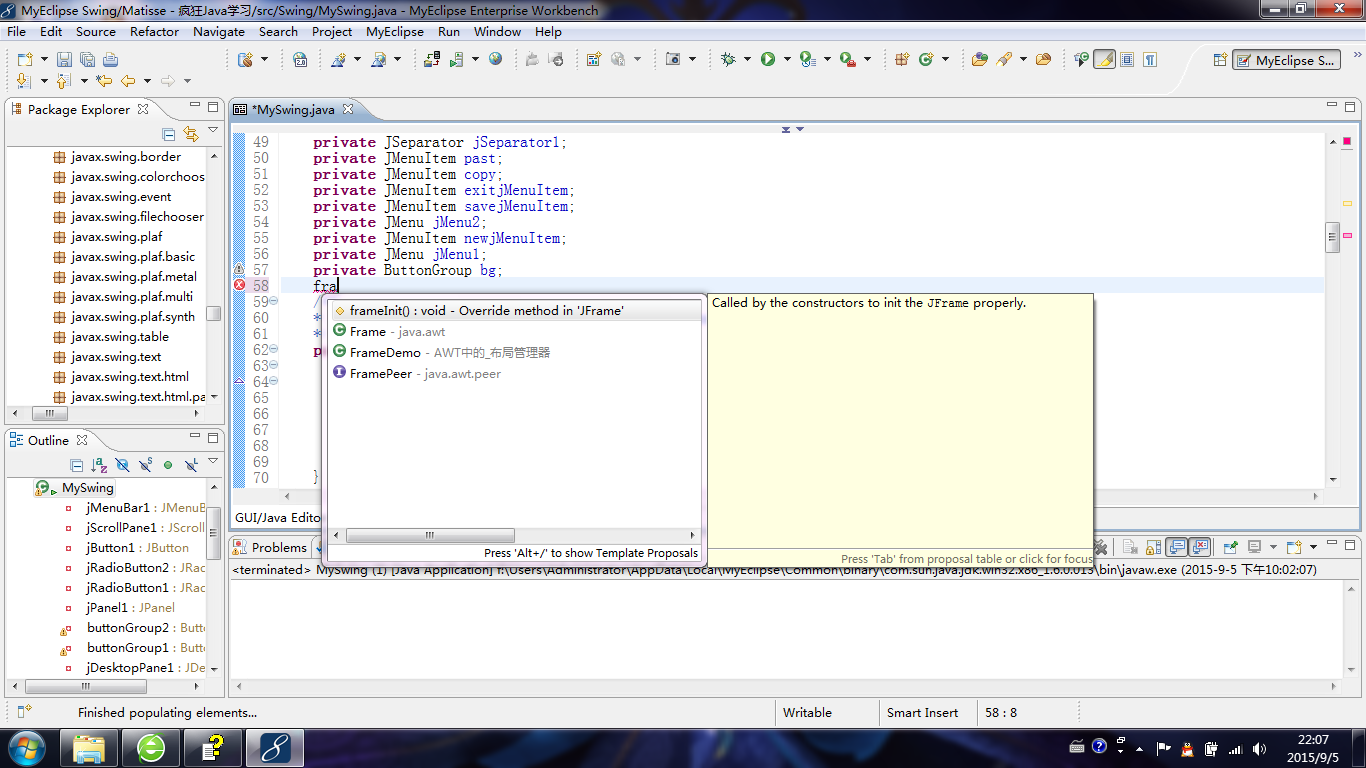Click the green Run button icon
The height and width of the screenshot is (768, 1366).
(768, 59)
